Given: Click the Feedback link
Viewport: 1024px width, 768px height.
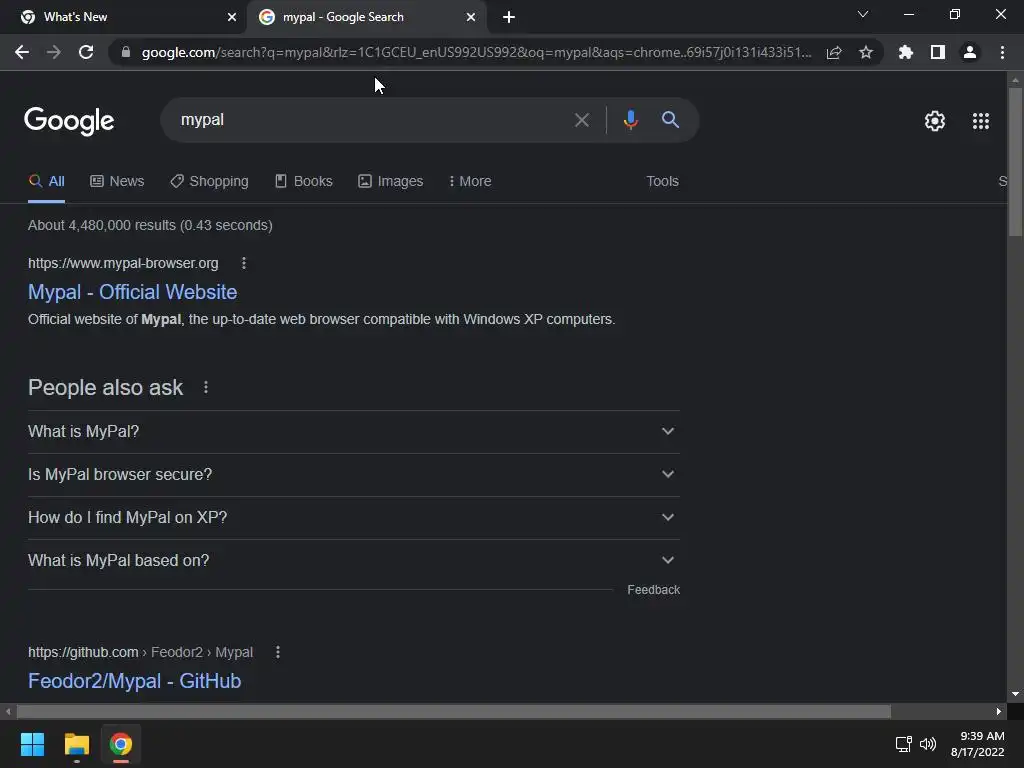Looking at the screenshot, I should (x=653, y=590).
